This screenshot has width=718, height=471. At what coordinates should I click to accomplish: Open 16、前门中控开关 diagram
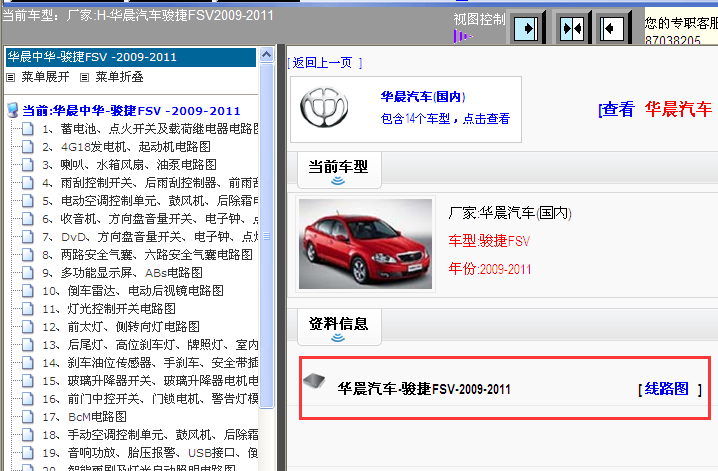pos(150,398)
